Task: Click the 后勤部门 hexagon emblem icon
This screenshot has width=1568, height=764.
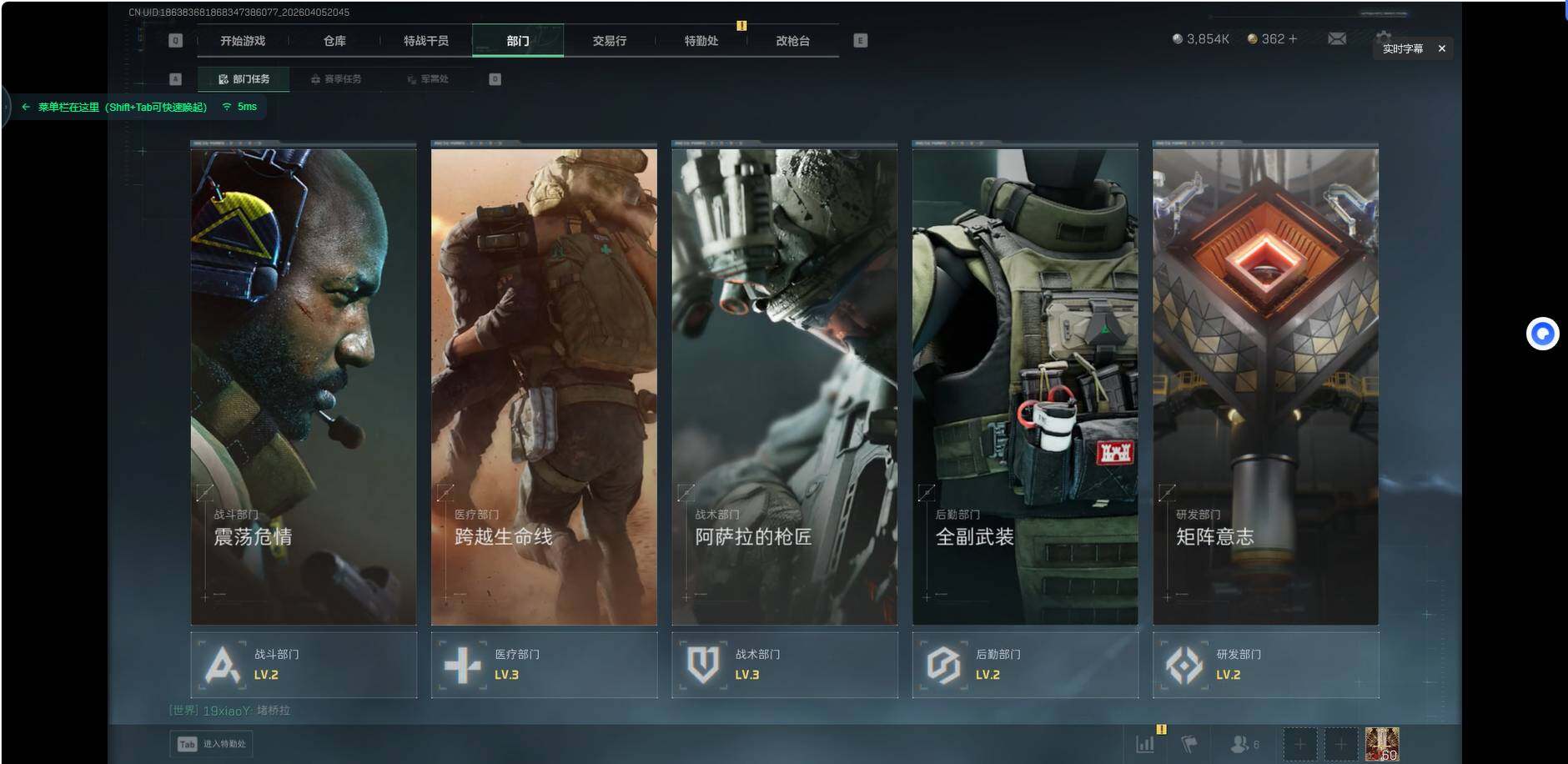Action: 944,665
